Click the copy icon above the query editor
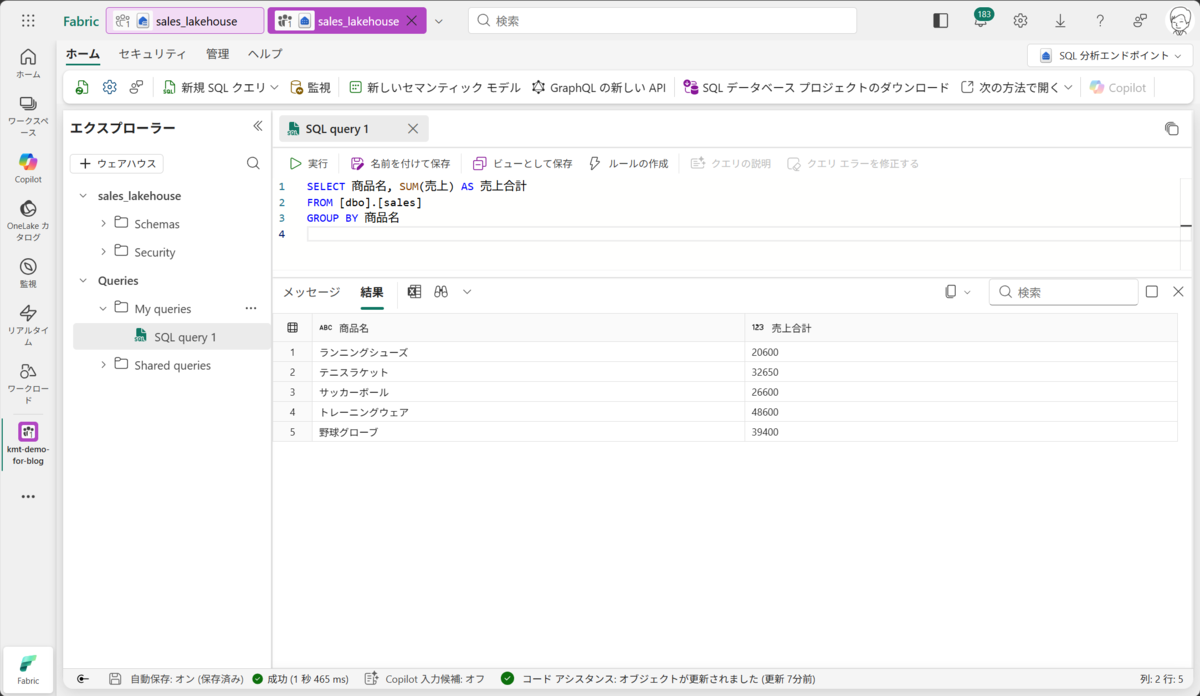The width and height of the screenshot is (1200, 696). [1171, 129]
